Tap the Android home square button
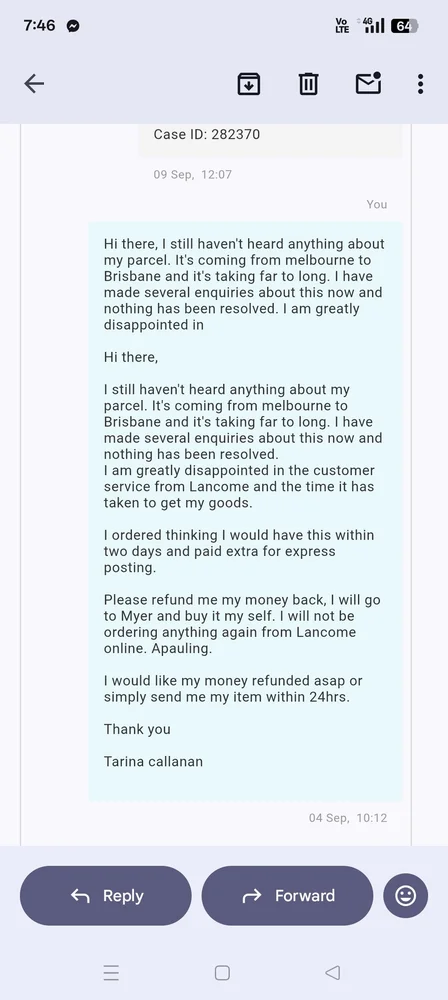The width and height of the screenshot is (448, 1000). tap(222, 973)
